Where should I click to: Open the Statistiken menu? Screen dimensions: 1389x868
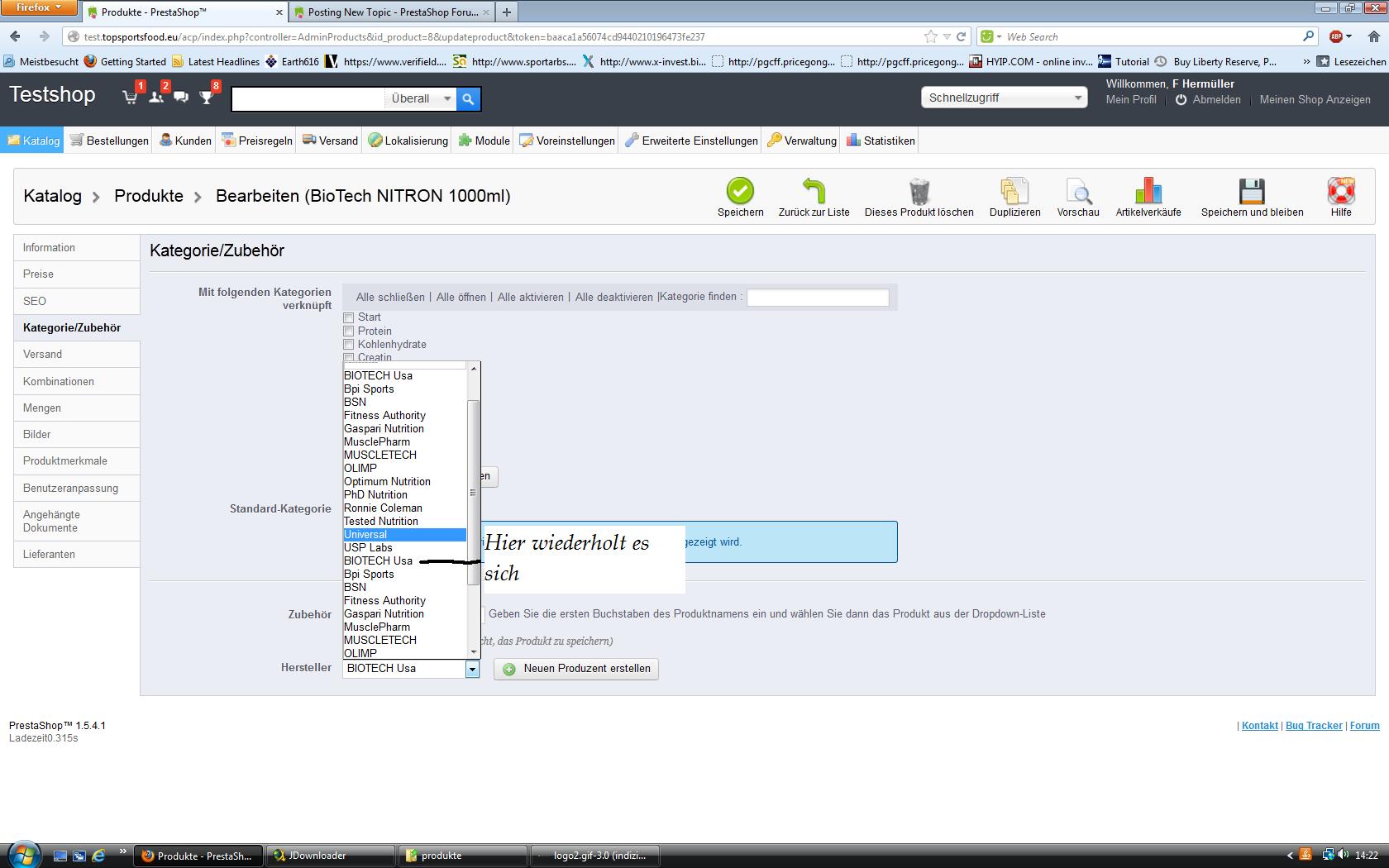[881, 141]
